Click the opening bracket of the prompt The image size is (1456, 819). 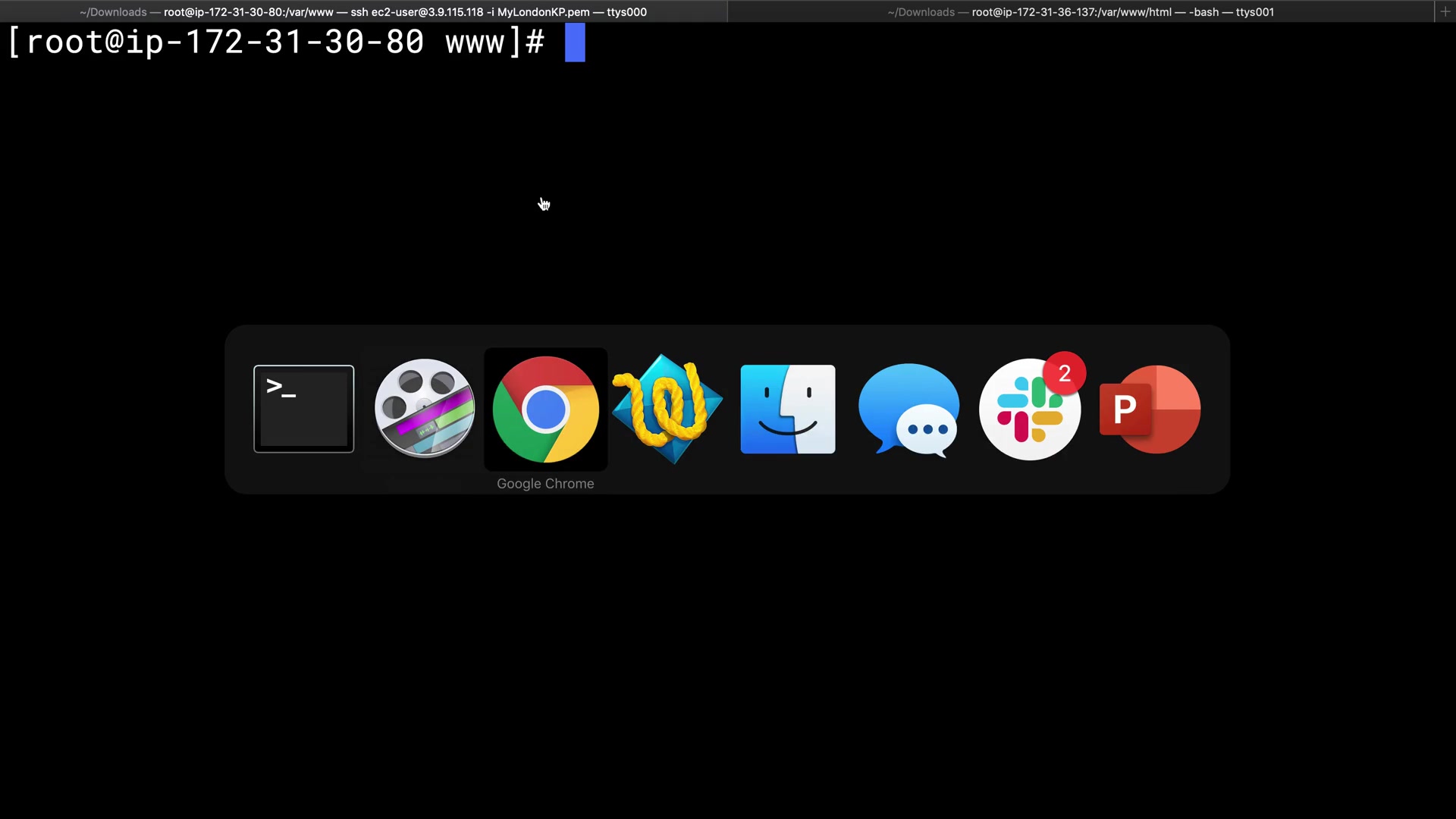click(x=14, y=42)
